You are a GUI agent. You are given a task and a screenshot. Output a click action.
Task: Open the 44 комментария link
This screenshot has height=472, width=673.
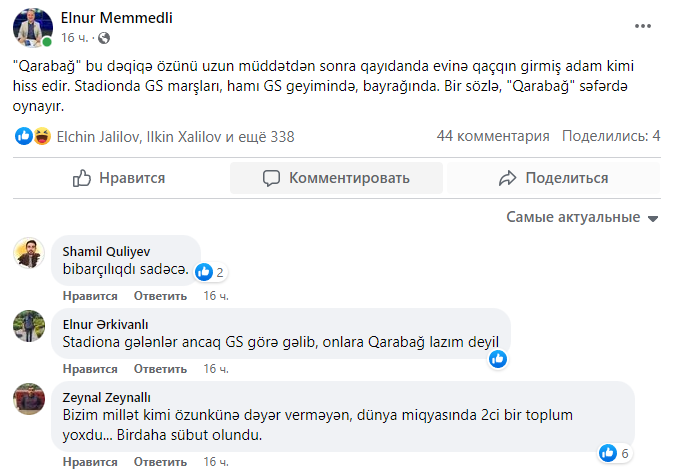pyautogui.click(x=493, y=136)
